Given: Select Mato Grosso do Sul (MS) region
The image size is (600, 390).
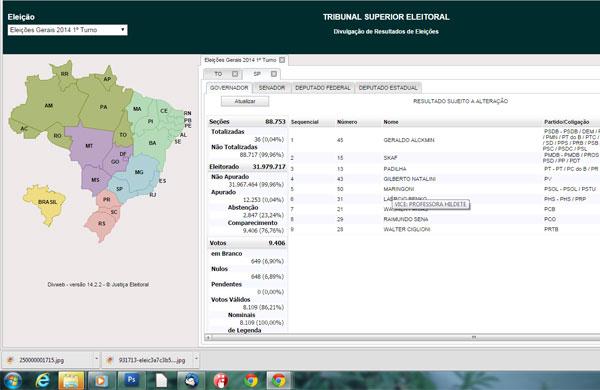Looking at the screenshot, I should pyautogui.click(x=95, y=180).
